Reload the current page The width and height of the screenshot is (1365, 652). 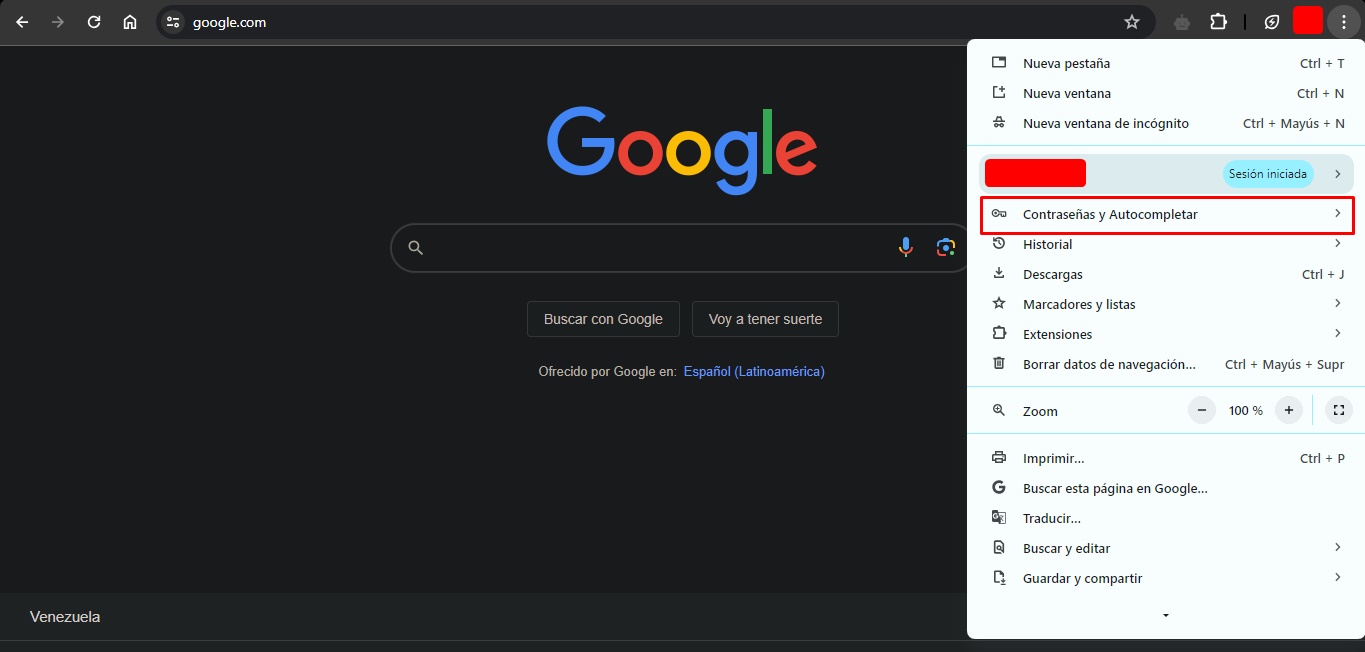(94, 22)
